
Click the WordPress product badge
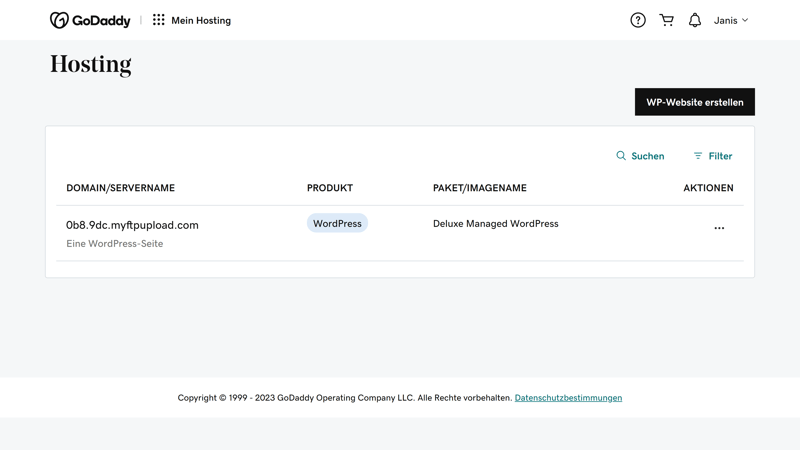[337, 224]
